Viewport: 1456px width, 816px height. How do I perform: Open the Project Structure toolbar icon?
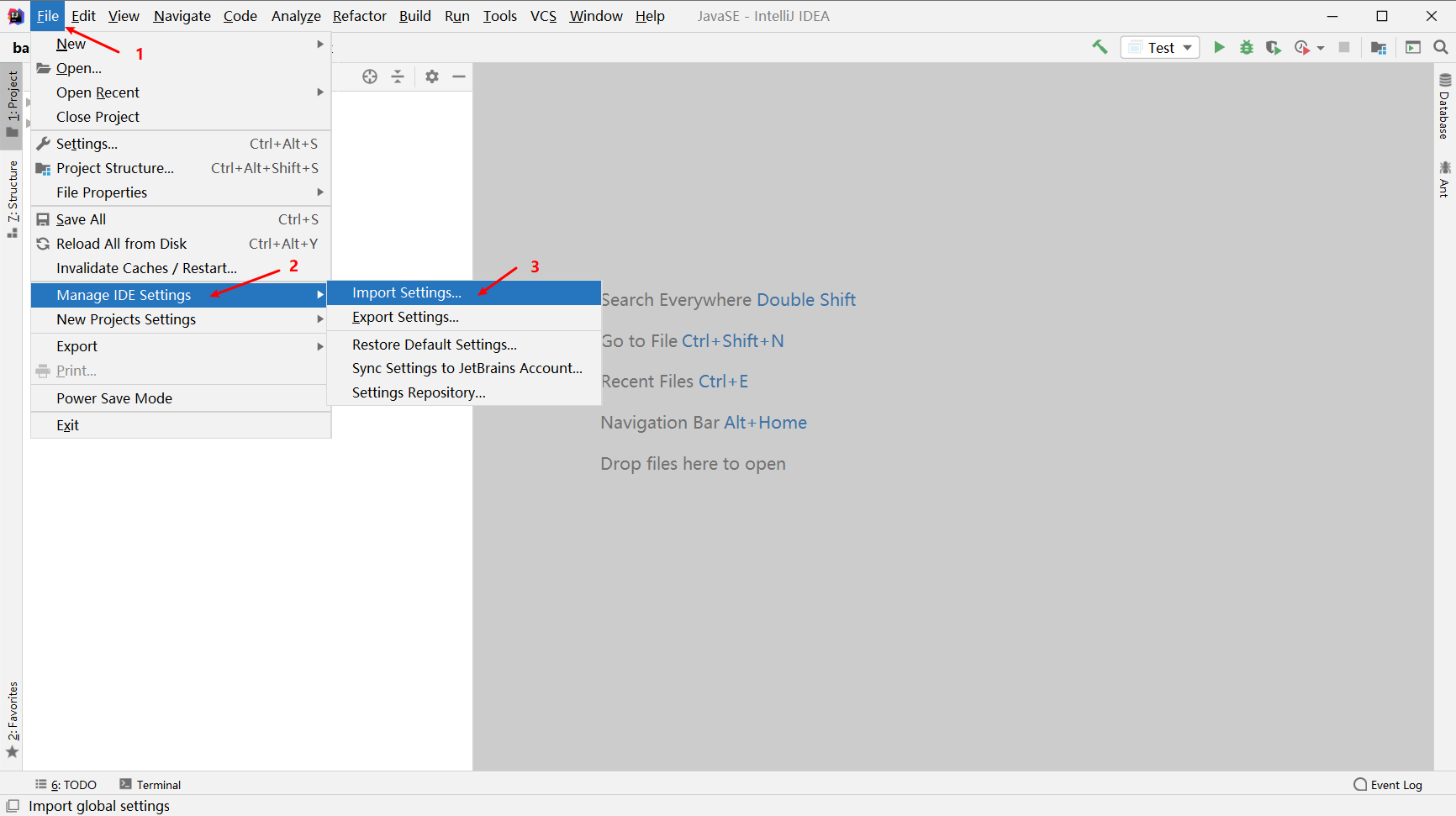tap(1379, 47)
